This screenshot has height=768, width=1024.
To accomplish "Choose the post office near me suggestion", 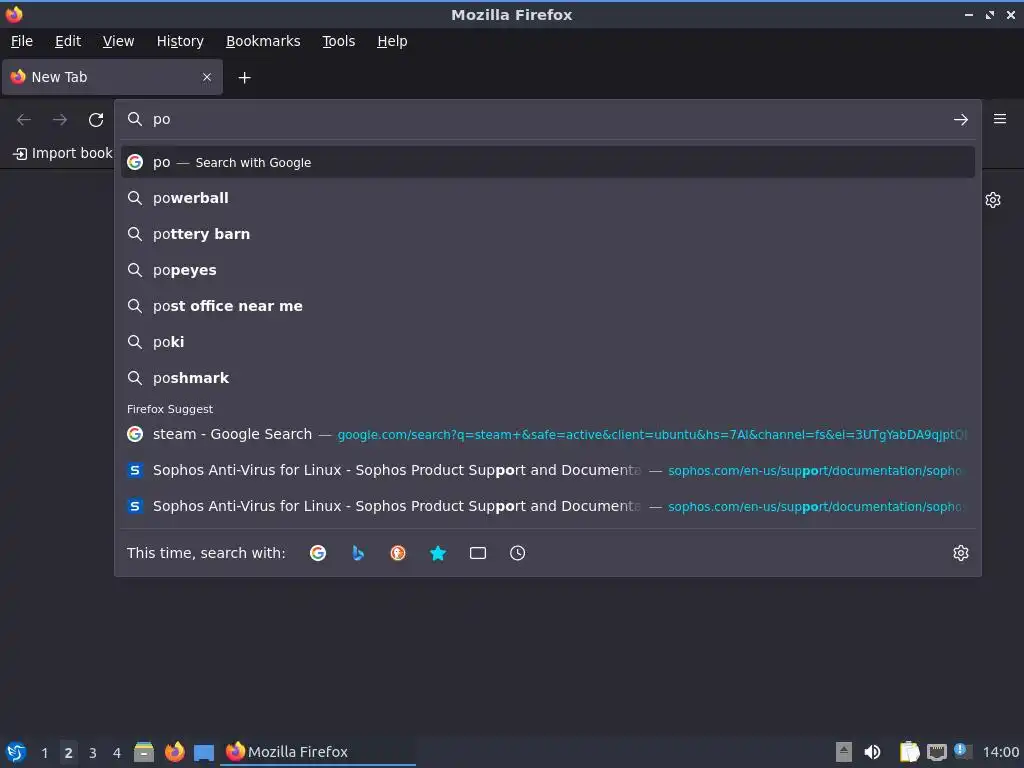I will click(548, 306).
